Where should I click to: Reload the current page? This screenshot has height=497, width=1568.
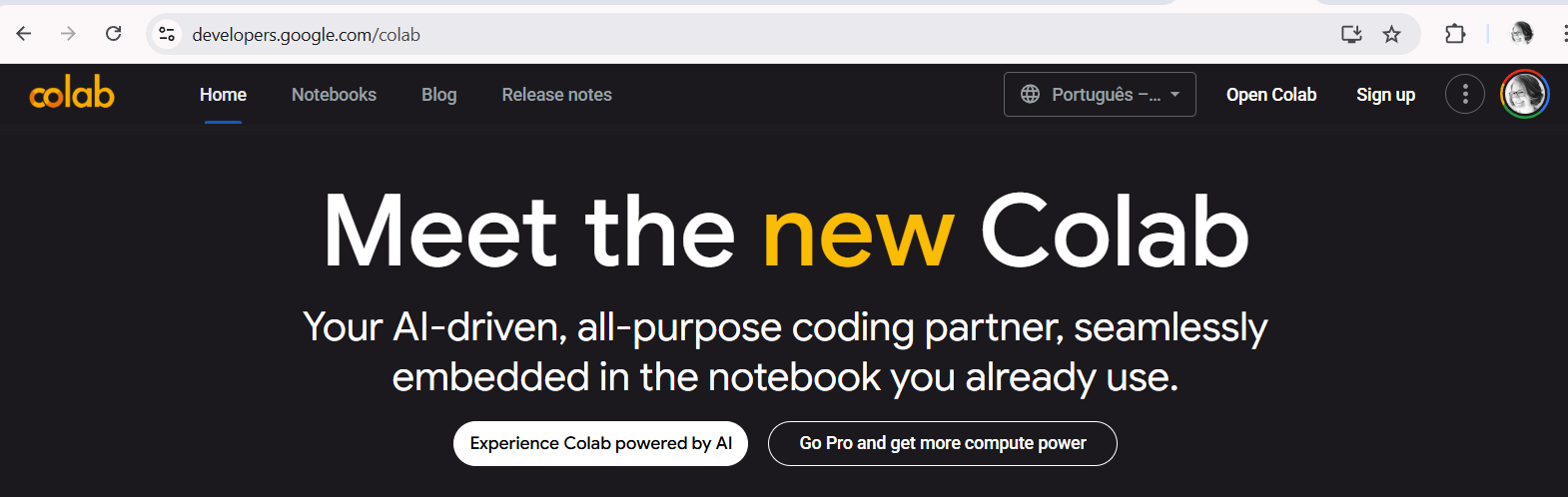[x=114, y=34]
